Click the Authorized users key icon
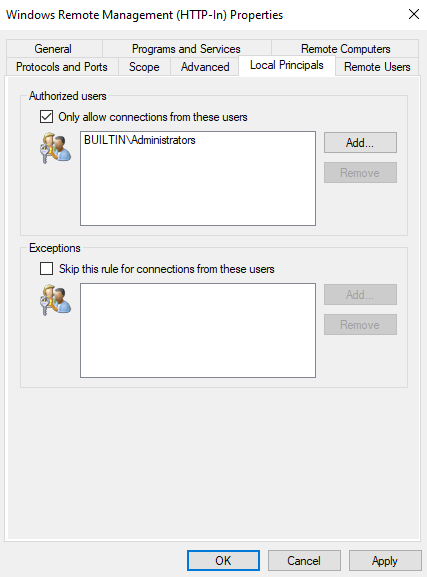The width and height of the screenshot is (427, 577). [x=55, y=148]
